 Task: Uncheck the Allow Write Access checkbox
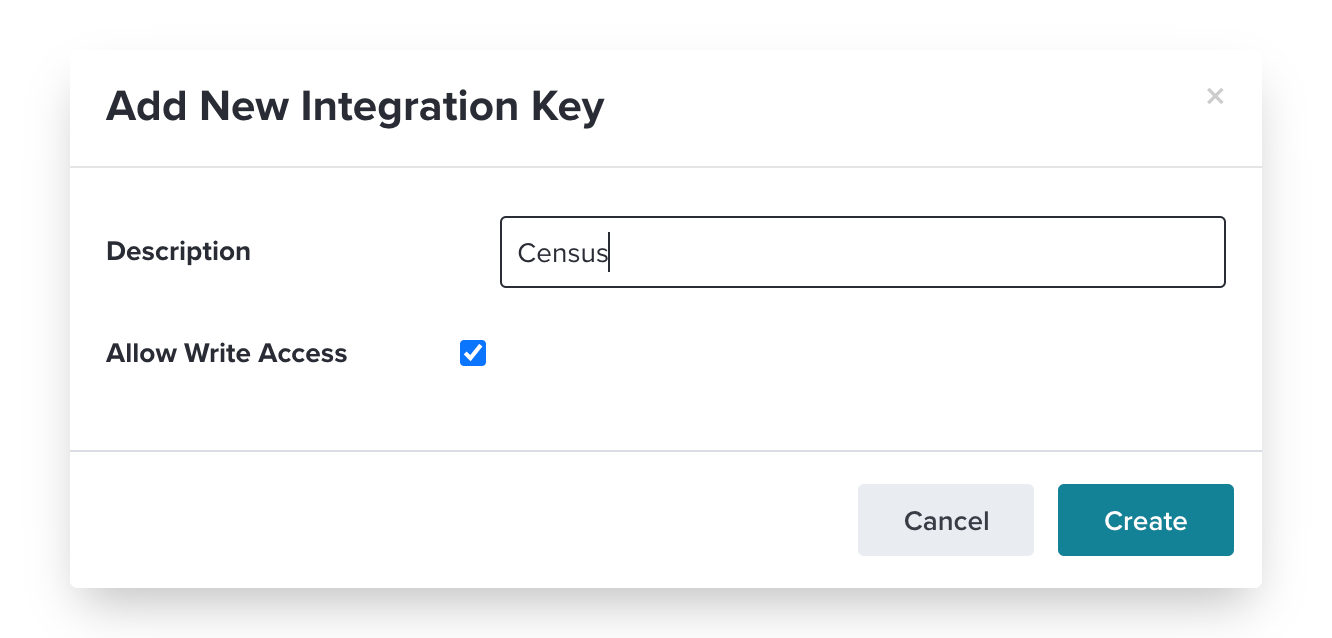pyautogui.click(x=473, y=353)
